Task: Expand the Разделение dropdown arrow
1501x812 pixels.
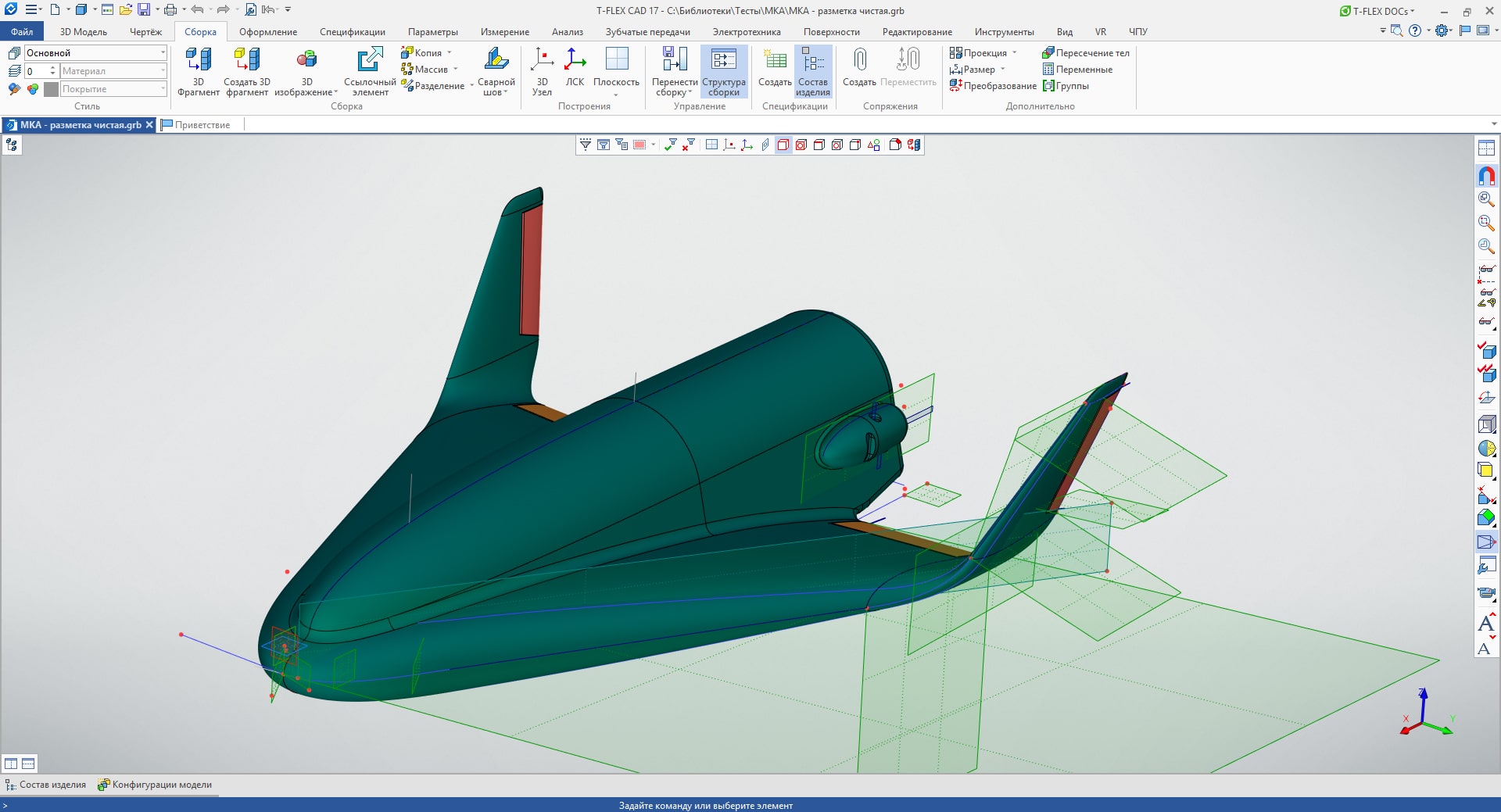Action: [x=471, y=86]
